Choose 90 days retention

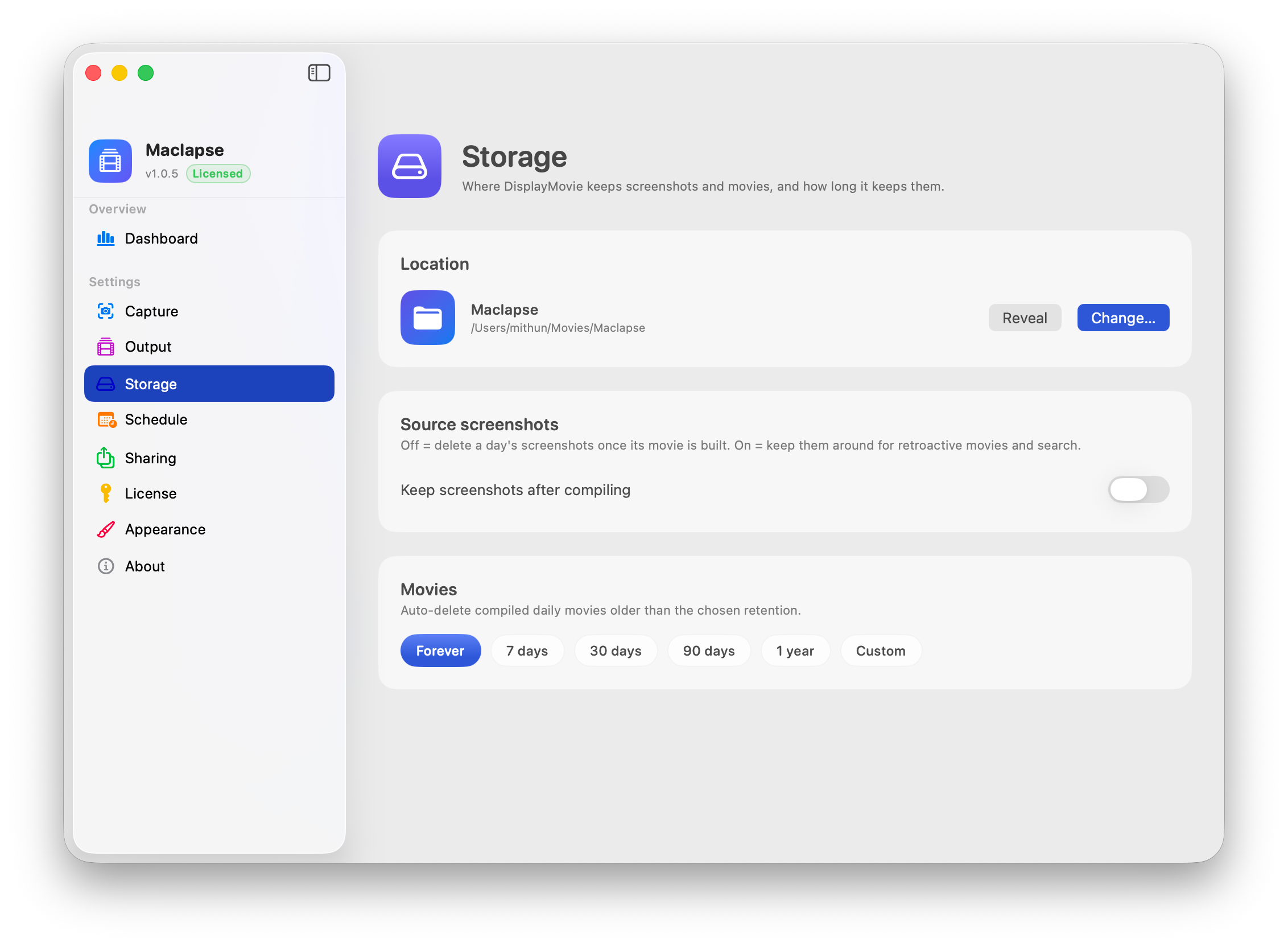709,650
